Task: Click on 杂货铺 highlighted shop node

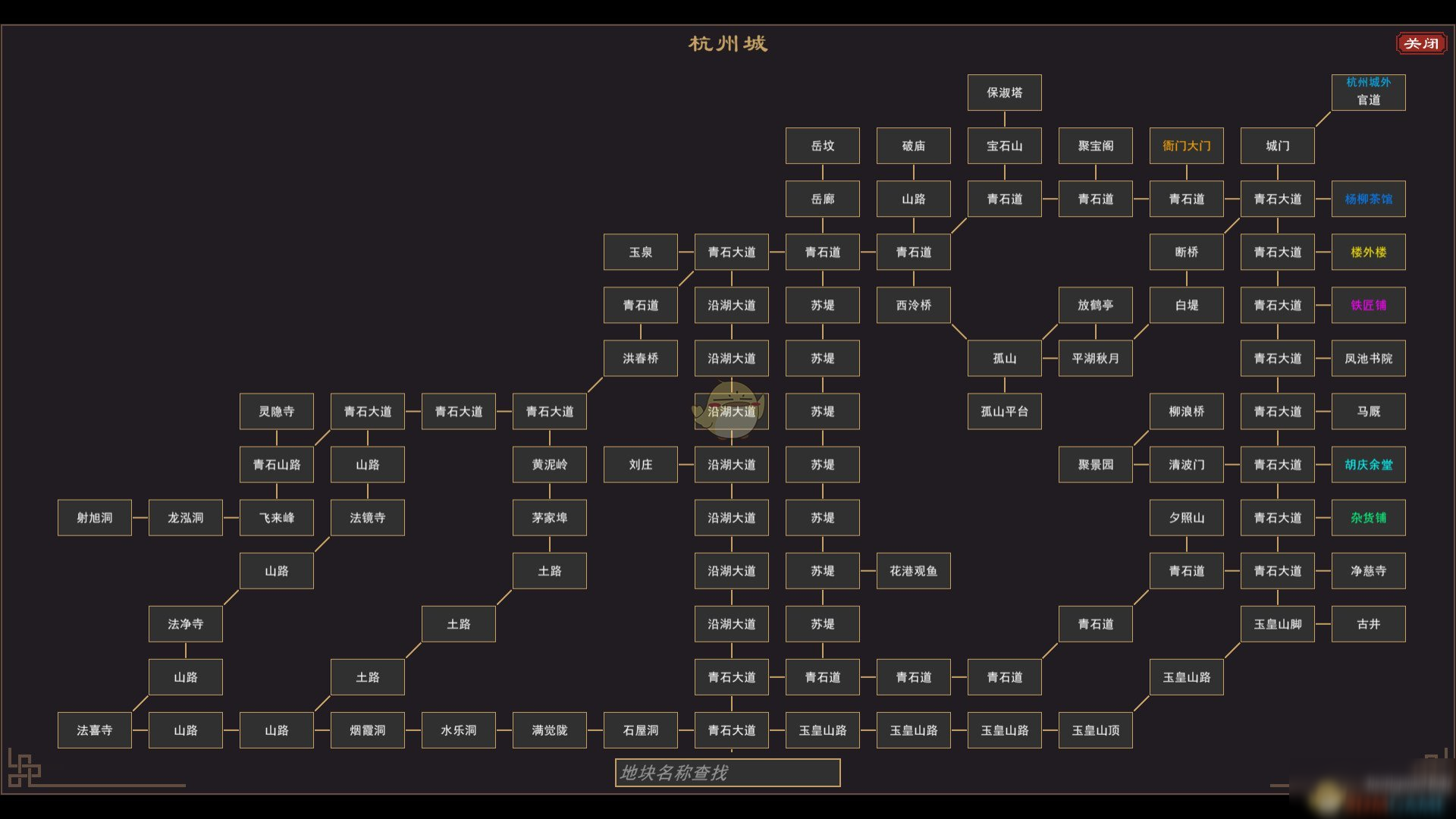Action: (x=1368, y=518)
